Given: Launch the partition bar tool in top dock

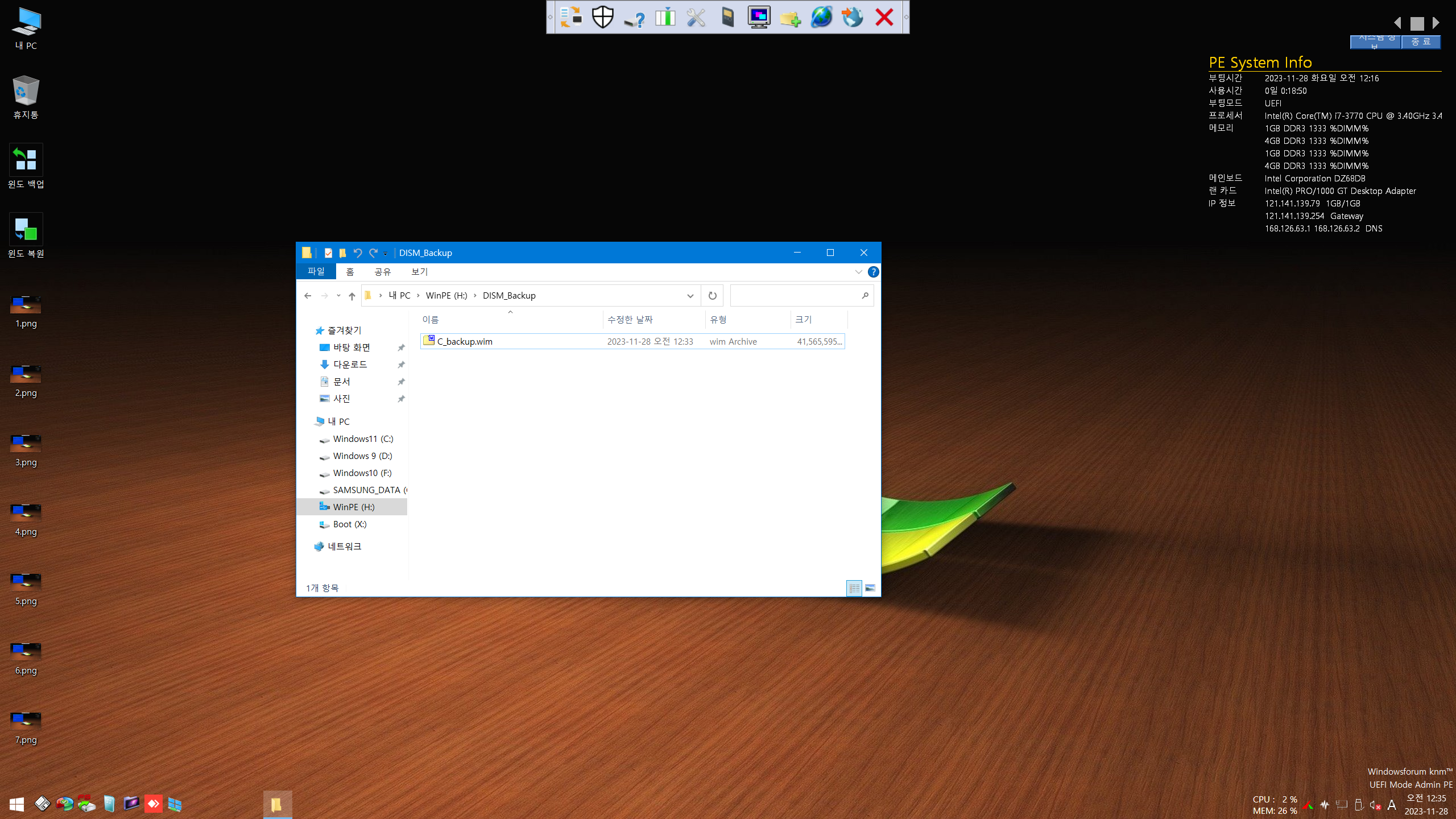Looking at the screenshot, I should (665, 17).
